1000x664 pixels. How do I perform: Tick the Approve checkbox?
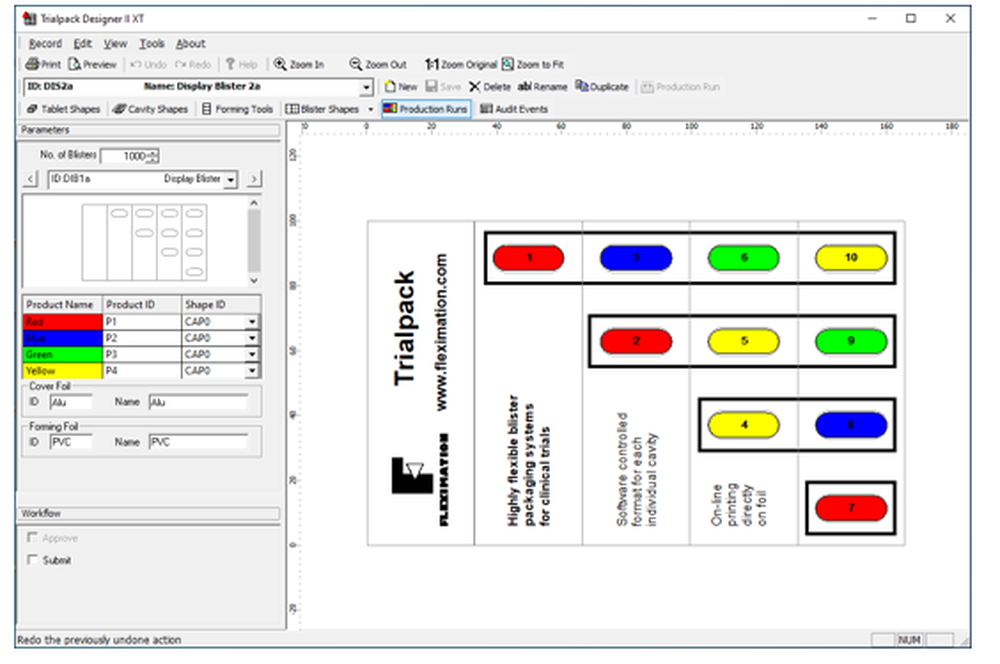point(32,538)
